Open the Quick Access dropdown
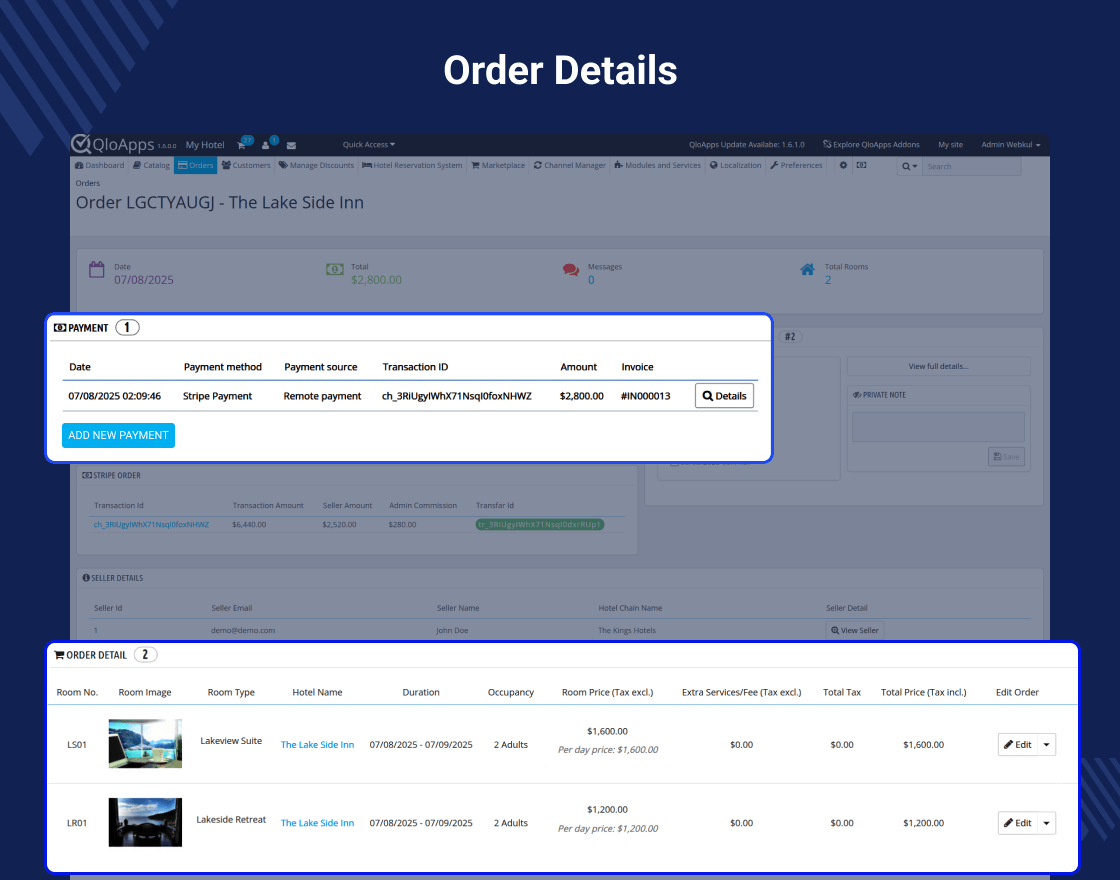 click(369, 145)
